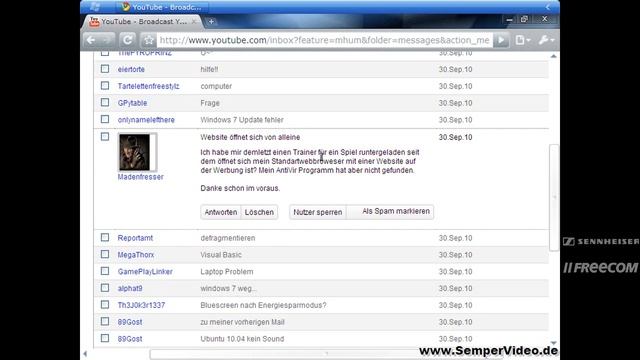Tick the GPytable message checkbox

(x=105, y=102)
